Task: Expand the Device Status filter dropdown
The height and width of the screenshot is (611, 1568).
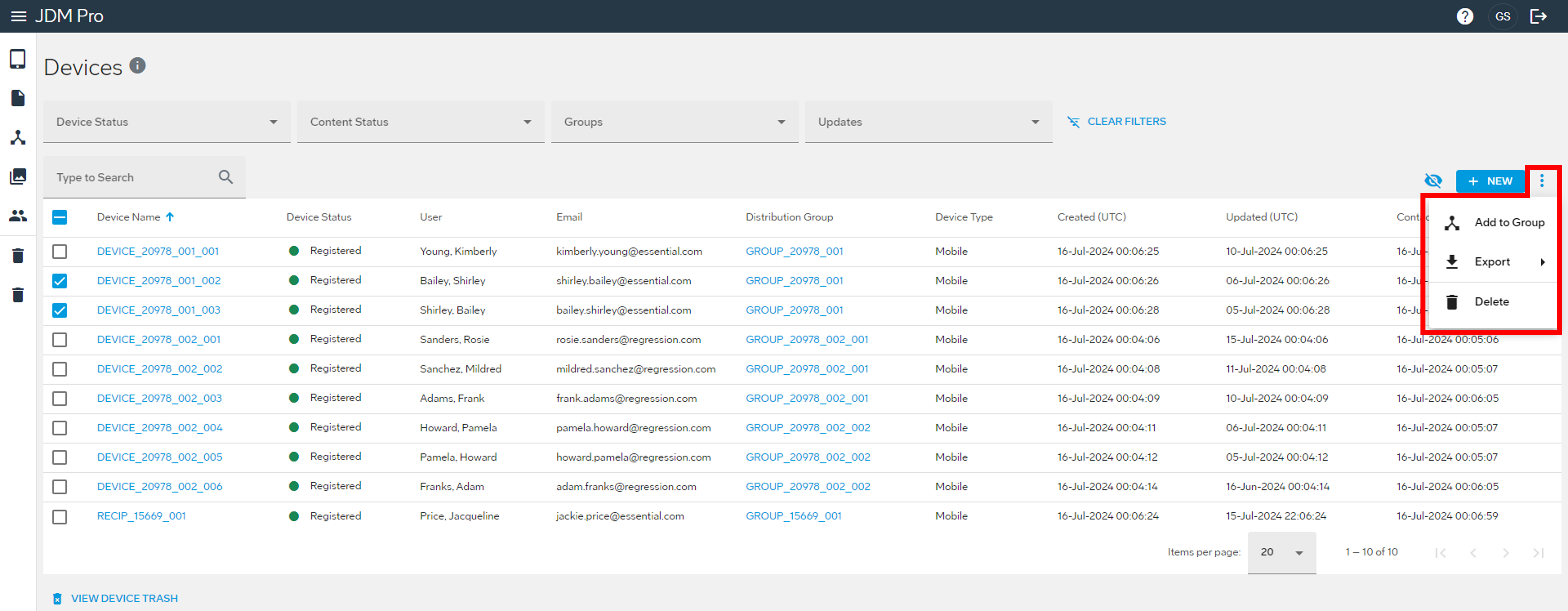Action: pyautogui.click(x=167, y=122)
